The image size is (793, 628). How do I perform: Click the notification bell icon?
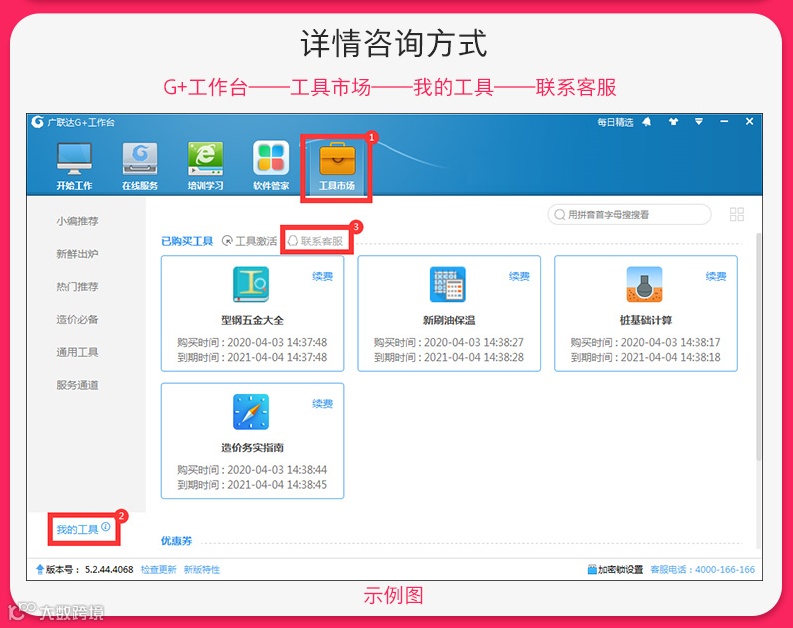click(646, 122)
